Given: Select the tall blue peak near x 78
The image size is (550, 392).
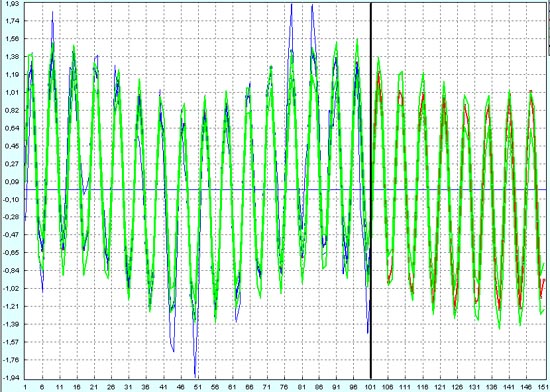Looking at the screenshot, I should click(291, 6).
